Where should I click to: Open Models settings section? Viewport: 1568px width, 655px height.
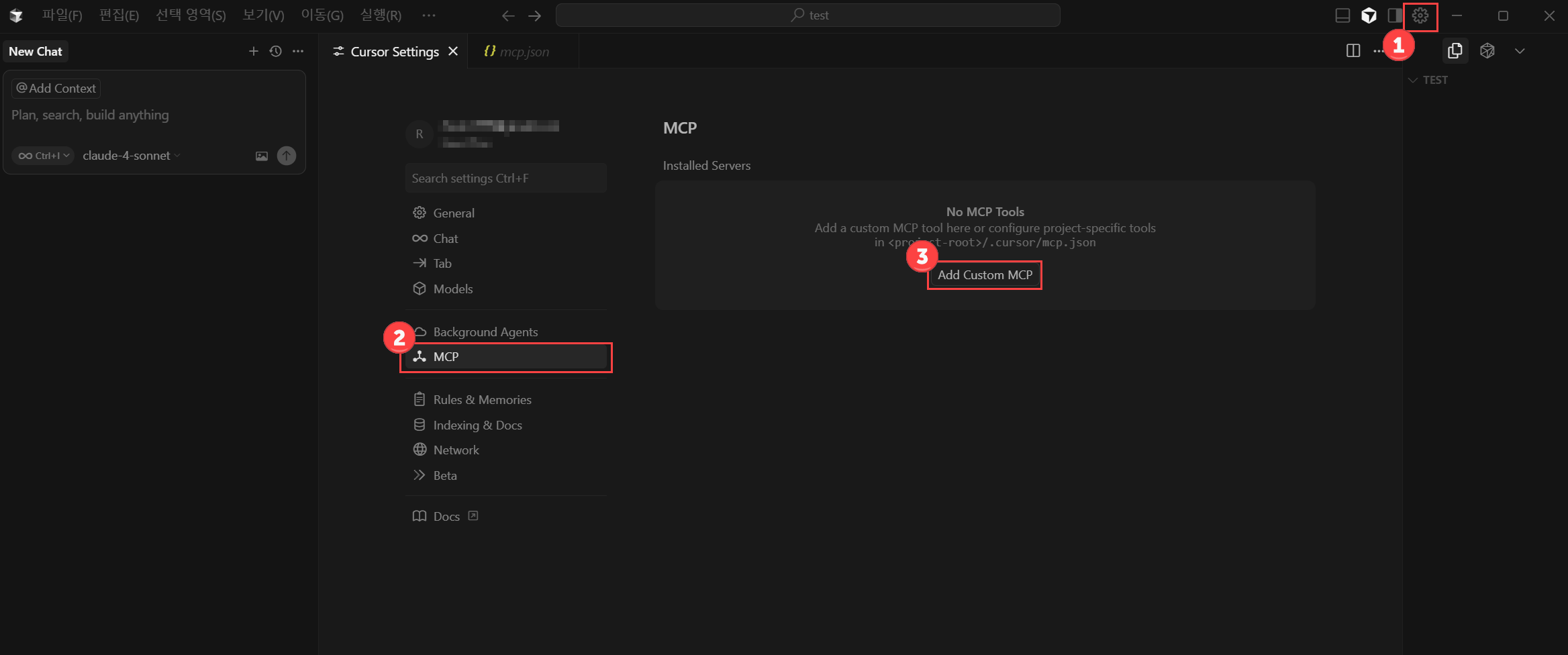pyautogui.click(x=506, y=289)
